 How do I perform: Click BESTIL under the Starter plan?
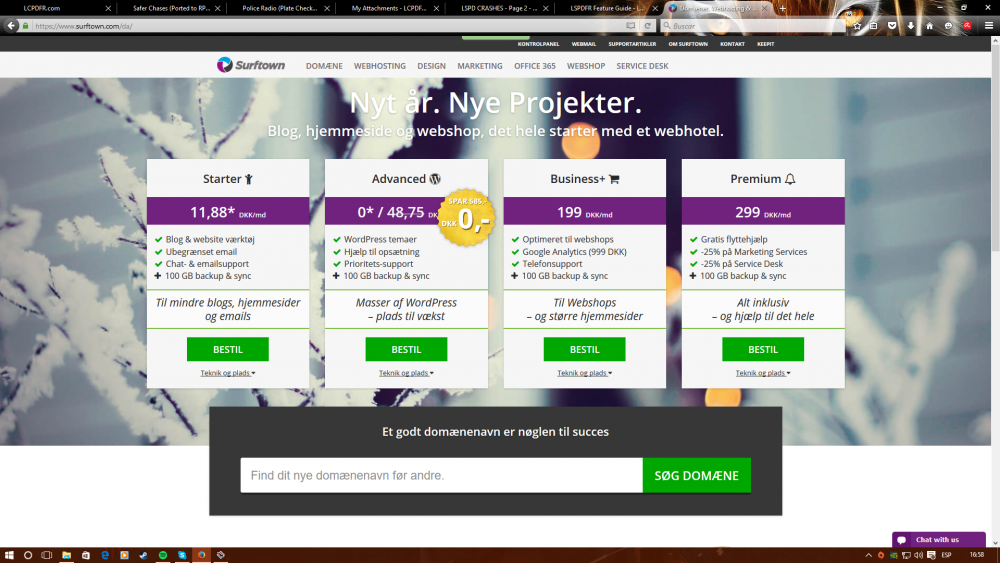click(x=228, y=349)
